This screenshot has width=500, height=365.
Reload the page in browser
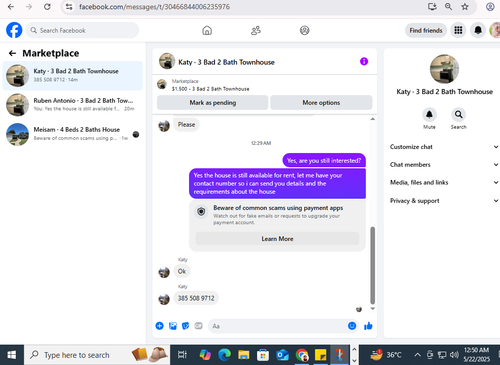click(47, 7)
